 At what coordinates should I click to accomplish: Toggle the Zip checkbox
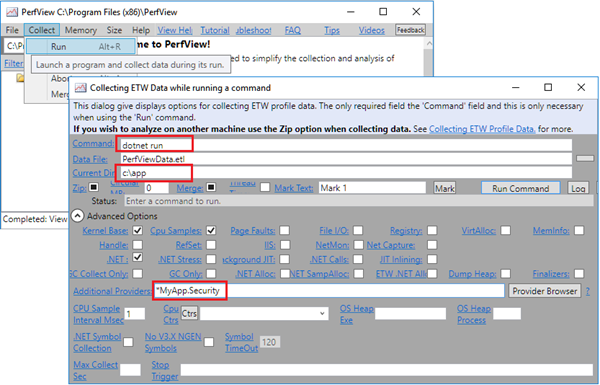tap(93, 188)
